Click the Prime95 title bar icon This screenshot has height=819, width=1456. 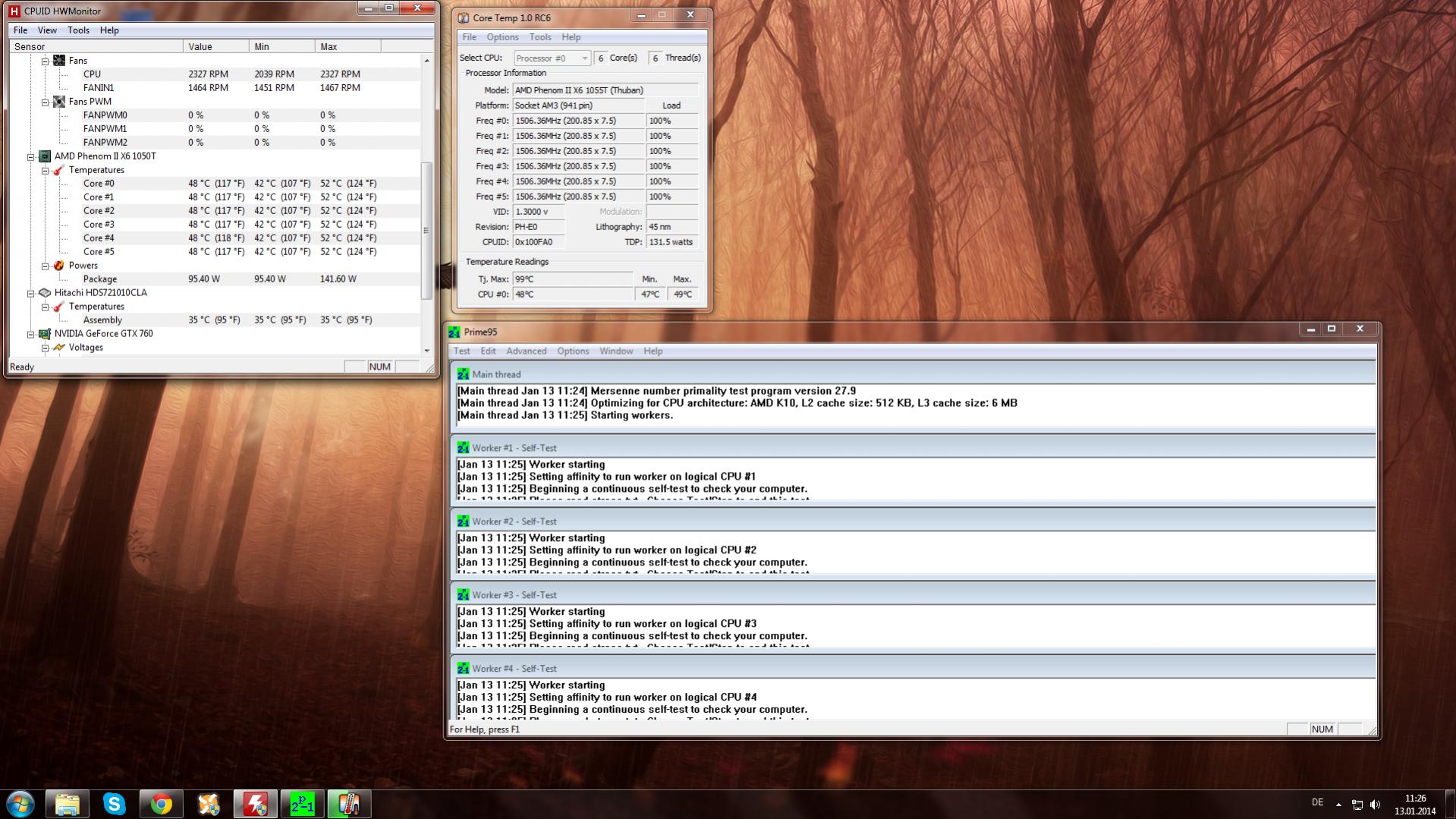tap(454, 332)
